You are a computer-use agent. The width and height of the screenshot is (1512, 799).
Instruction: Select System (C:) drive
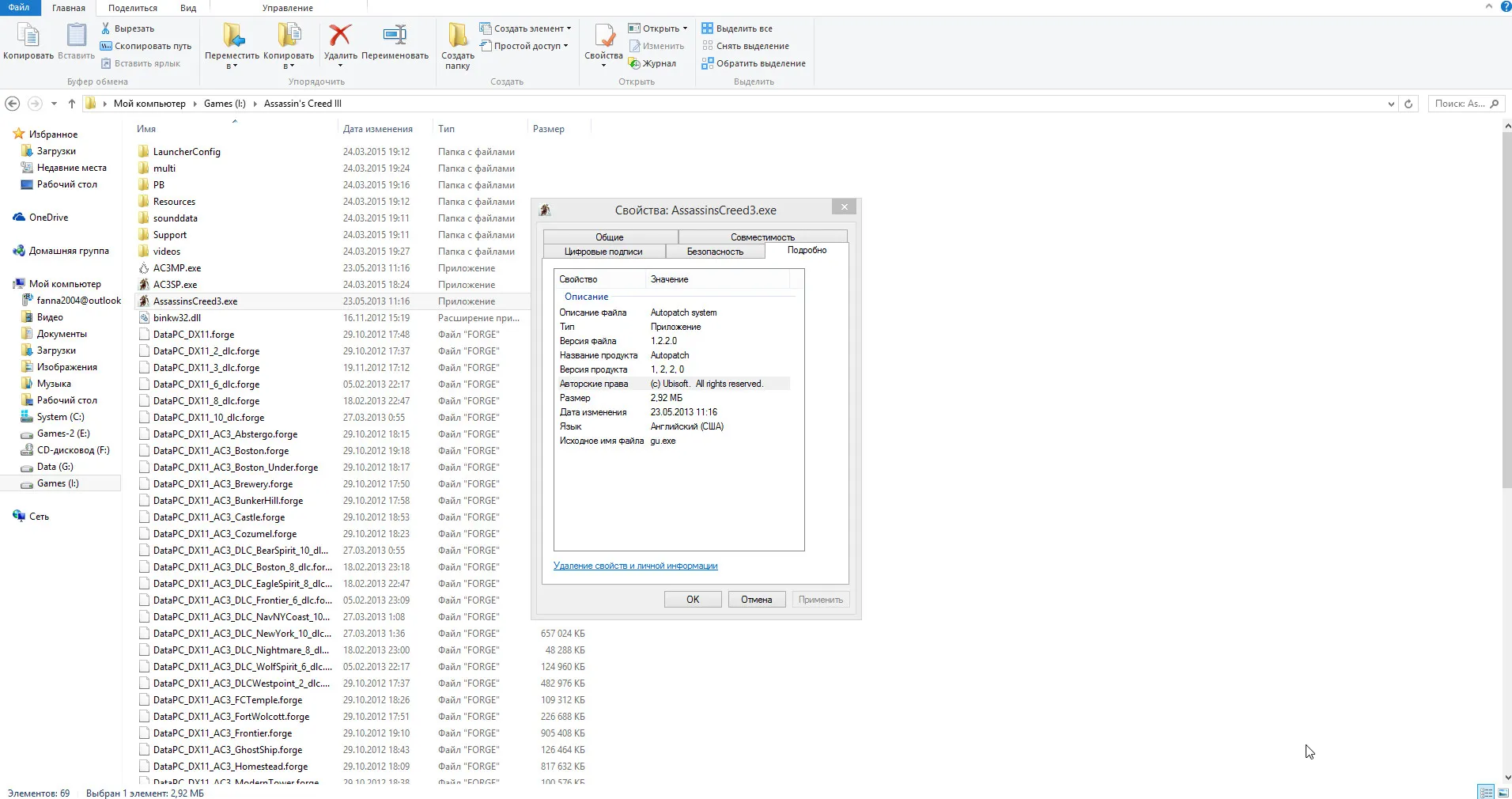point(60,417)
